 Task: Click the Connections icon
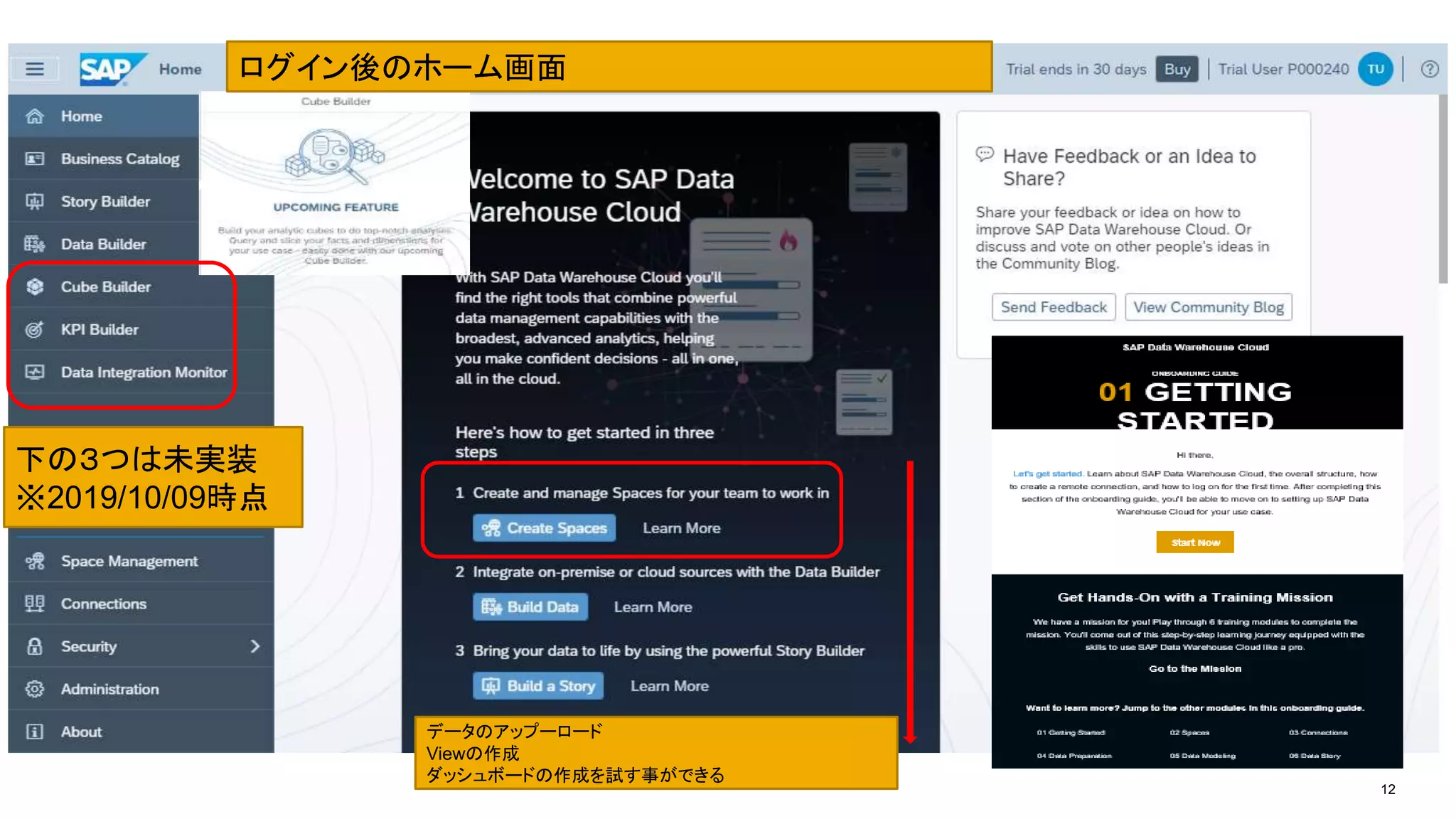point(34,604)
